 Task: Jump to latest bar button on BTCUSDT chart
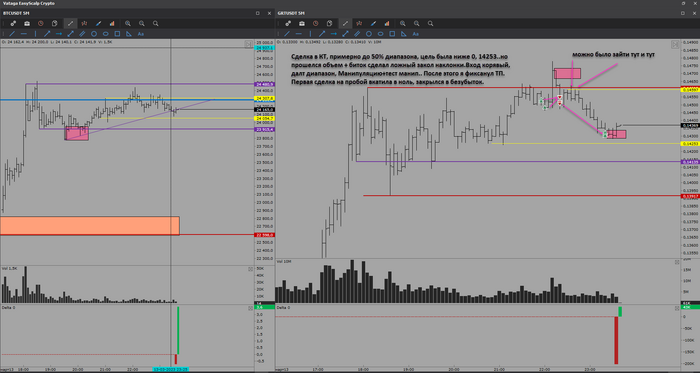pyautogui.click(x=248, y=44)
